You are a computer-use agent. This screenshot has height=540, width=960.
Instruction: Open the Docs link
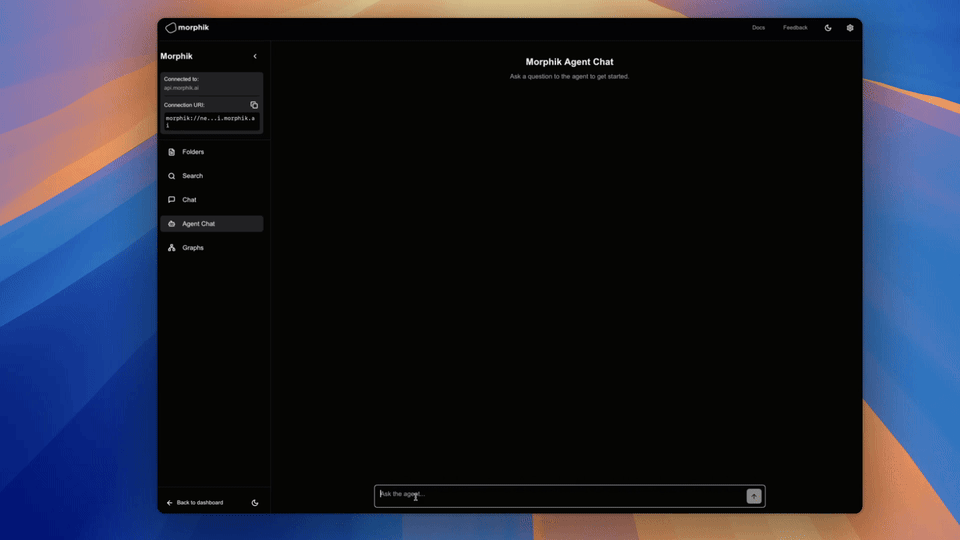758,28
